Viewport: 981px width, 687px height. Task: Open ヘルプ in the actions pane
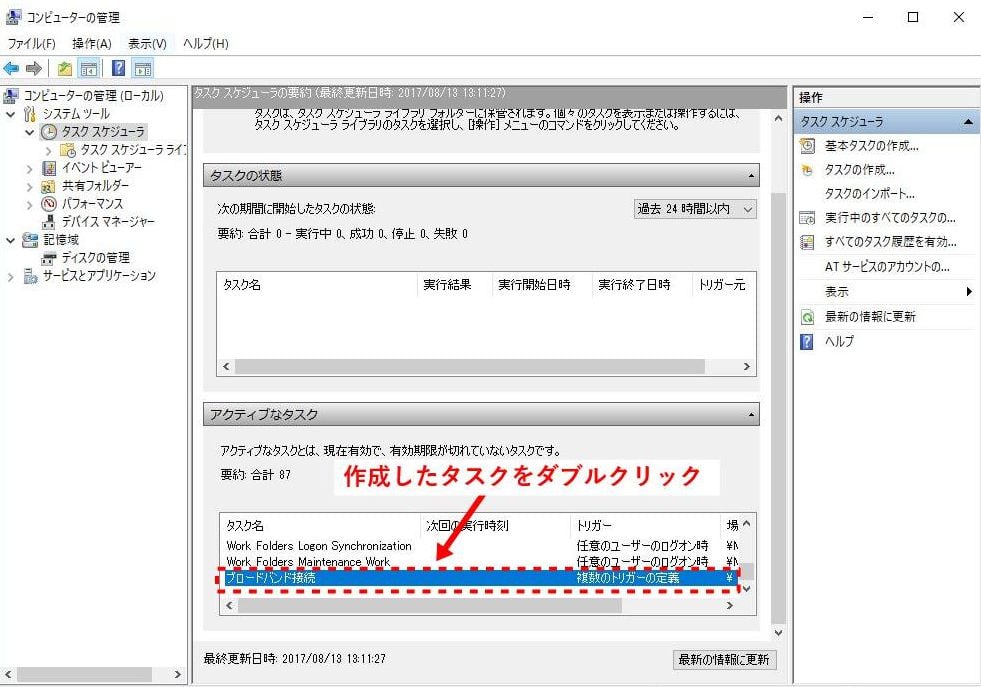[839, 342]
